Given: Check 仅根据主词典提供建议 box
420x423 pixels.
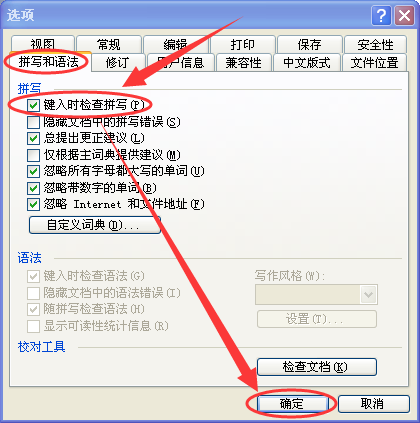Looking at the screenshot, I should [x=33, y=155].
